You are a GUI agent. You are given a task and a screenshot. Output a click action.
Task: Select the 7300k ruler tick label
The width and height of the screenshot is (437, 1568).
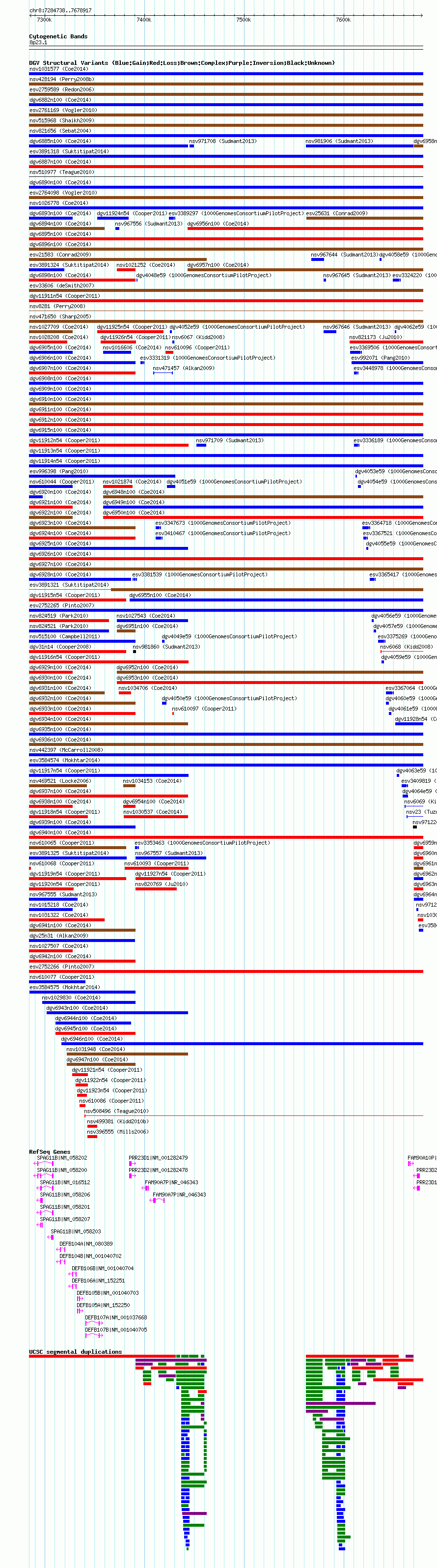[x=44, y=20]
